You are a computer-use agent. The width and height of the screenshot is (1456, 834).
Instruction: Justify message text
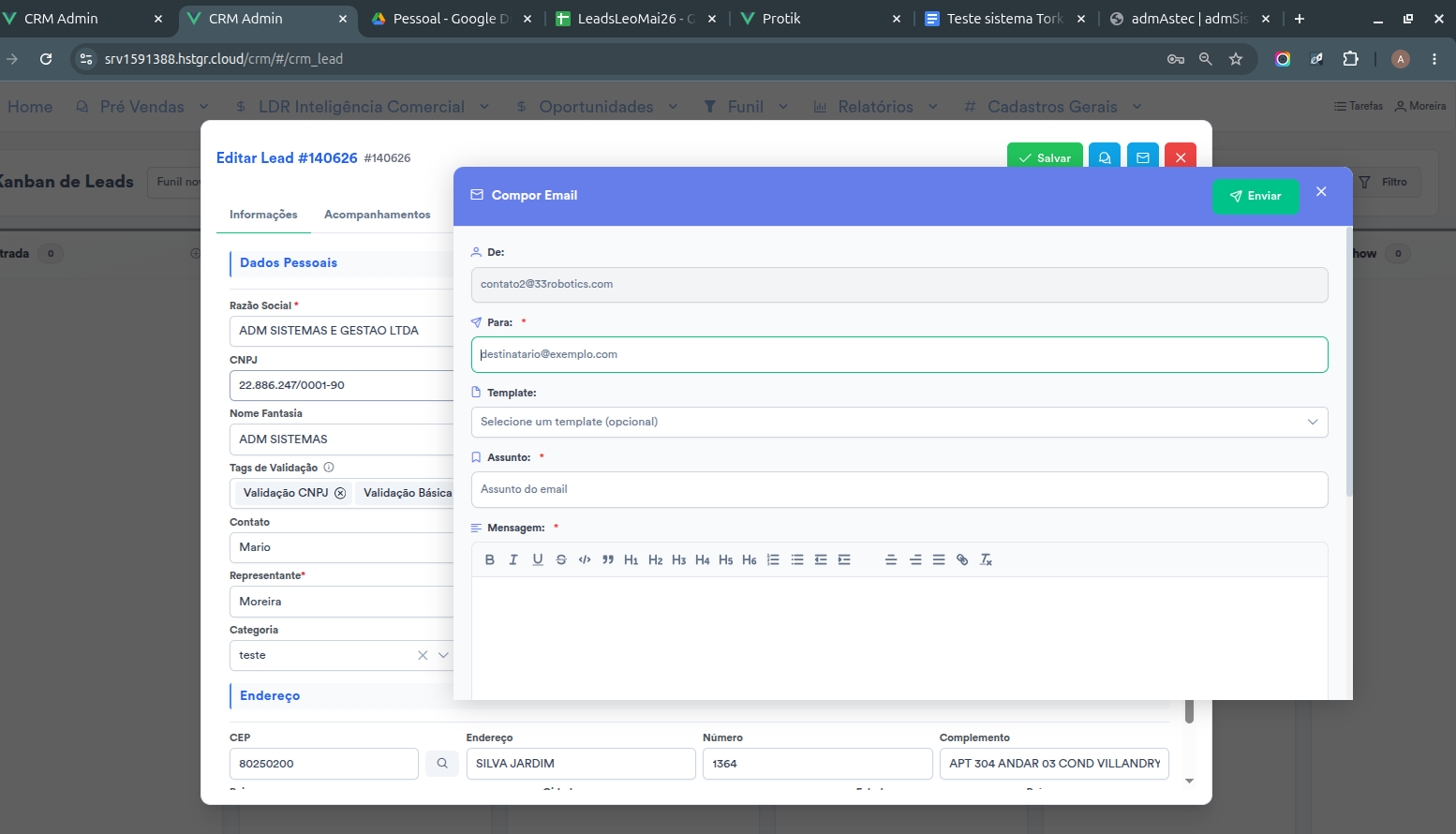939,559
